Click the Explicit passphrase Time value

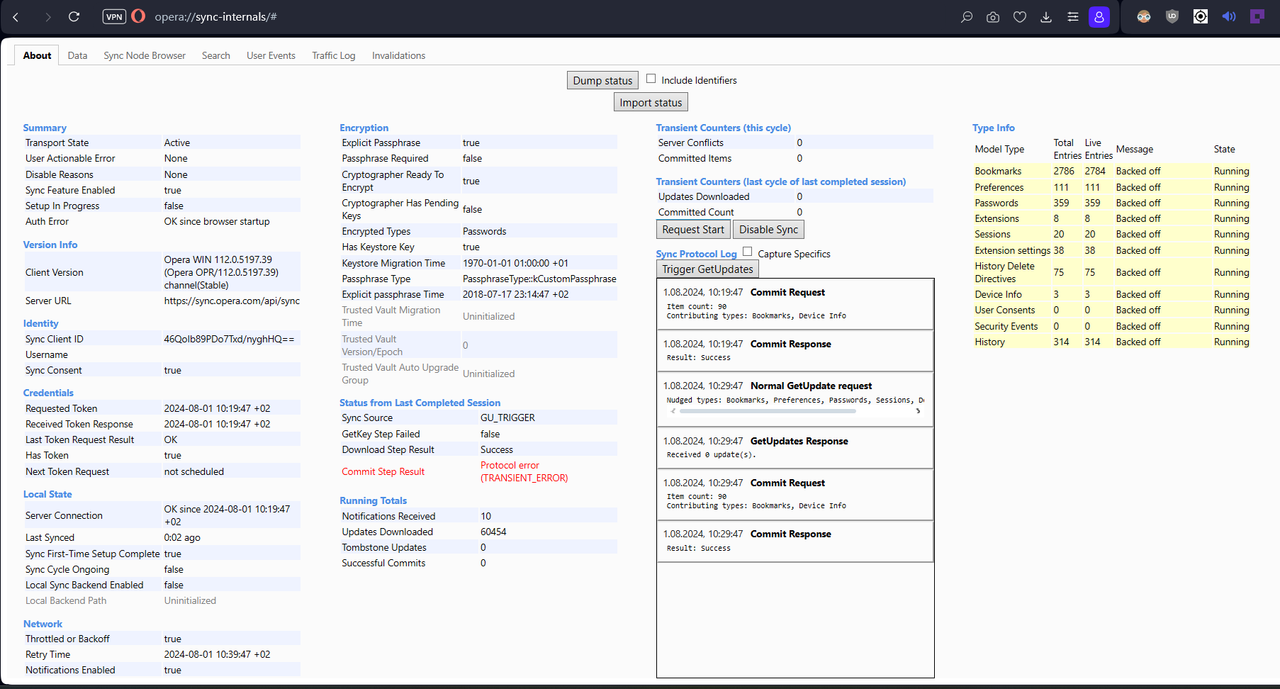click(516, 295)
